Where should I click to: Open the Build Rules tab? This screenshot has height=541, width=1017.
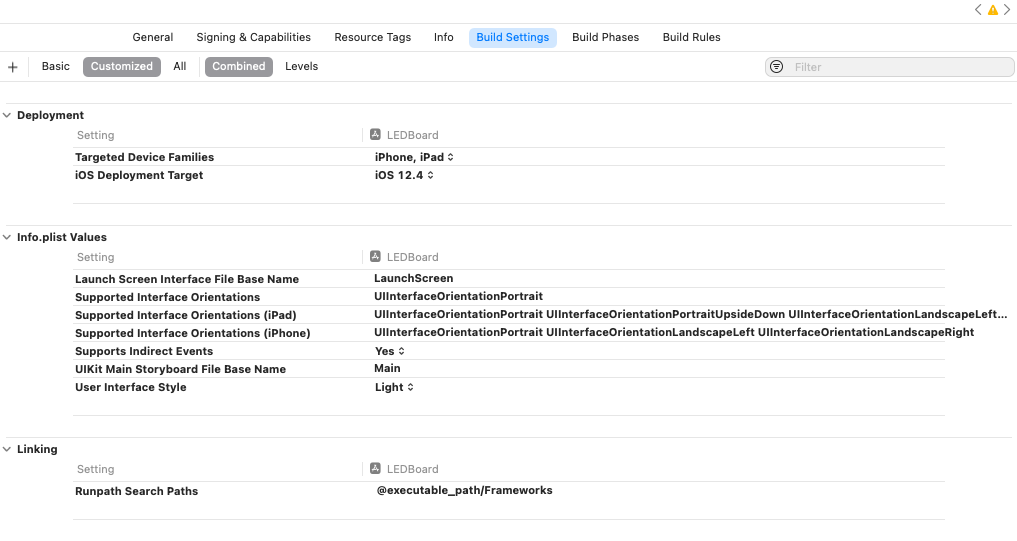(x=691, y=37)
